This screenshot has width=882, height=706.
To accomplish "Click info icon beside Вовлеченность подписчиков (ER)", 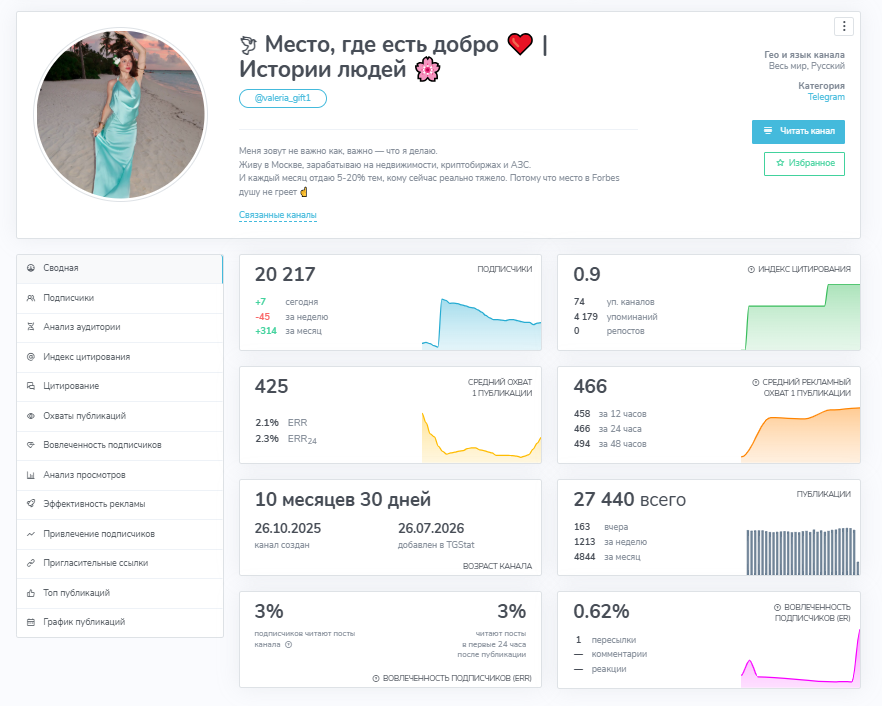I will coord(777,608).
